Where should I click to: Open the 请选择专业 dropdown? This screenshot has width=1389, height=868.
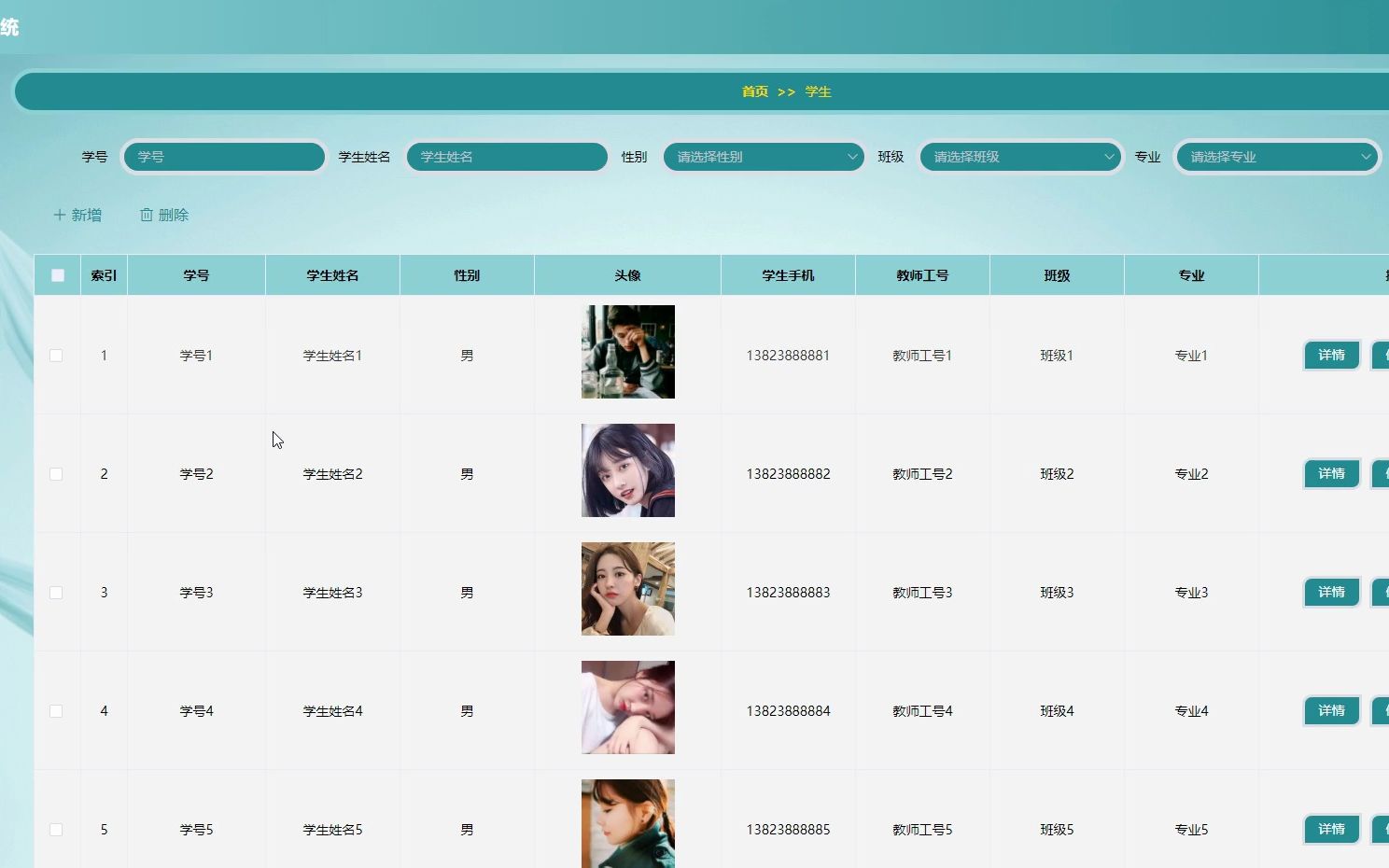point(1277,157)
